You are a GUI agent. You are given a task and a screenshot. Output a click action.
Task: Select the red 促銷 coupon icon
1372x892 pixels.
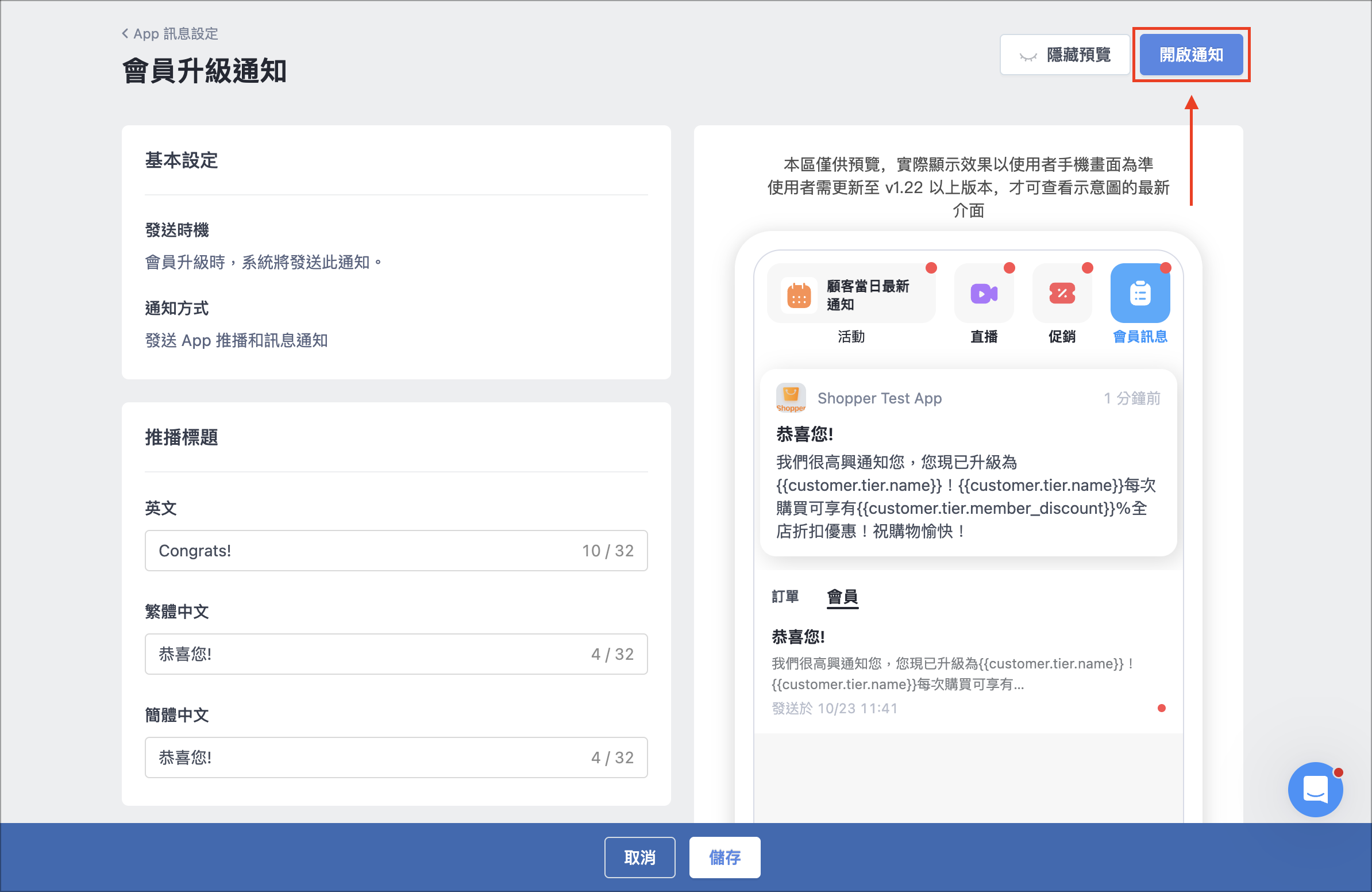tap(1062, 294)
